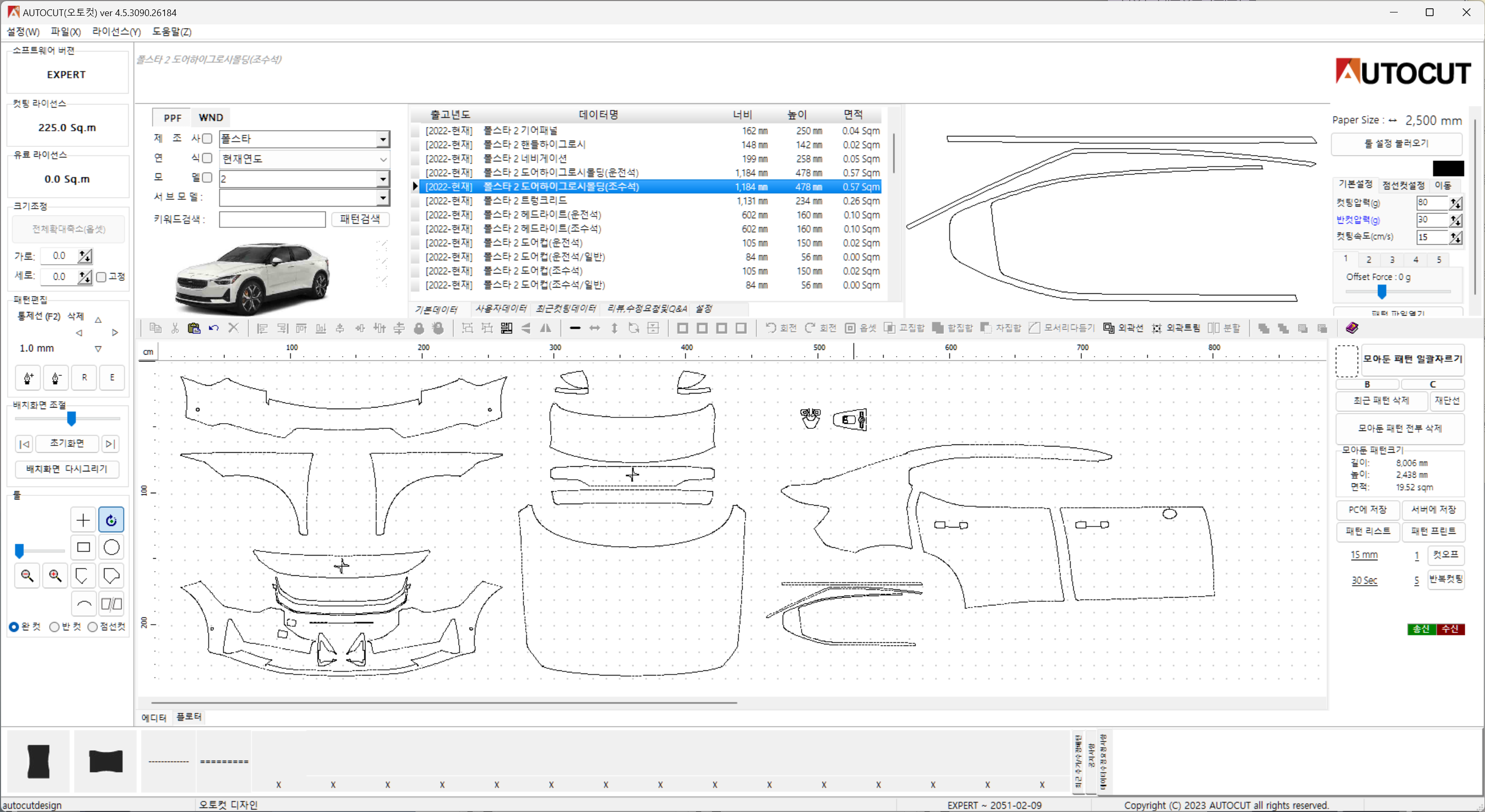Select the 완컷 radio button
This screenshot has height=812, width=1485.
14,627
